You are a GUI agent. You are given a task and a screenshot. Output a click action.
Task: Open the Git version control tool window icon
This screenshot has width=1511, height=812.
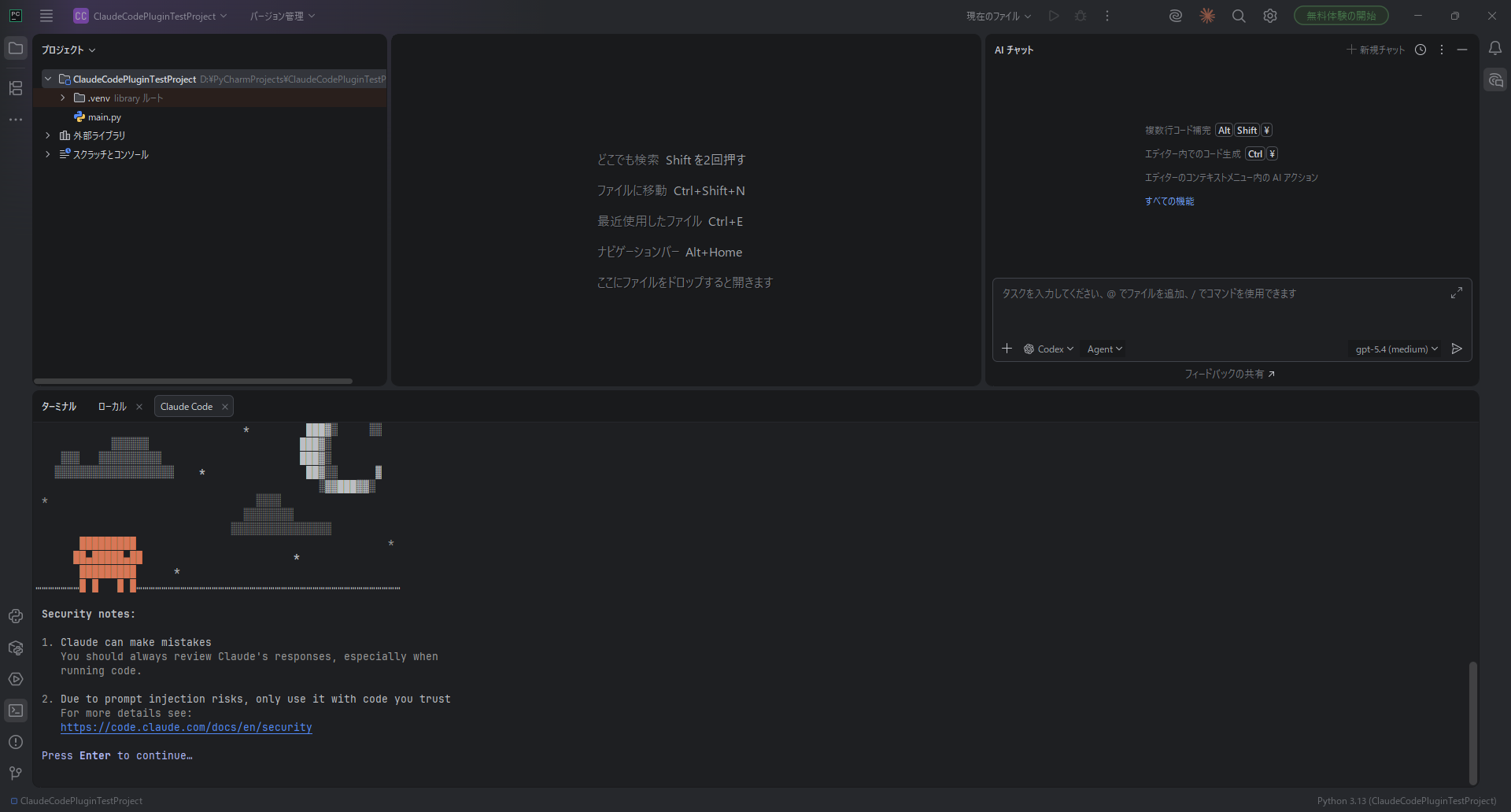16,773
